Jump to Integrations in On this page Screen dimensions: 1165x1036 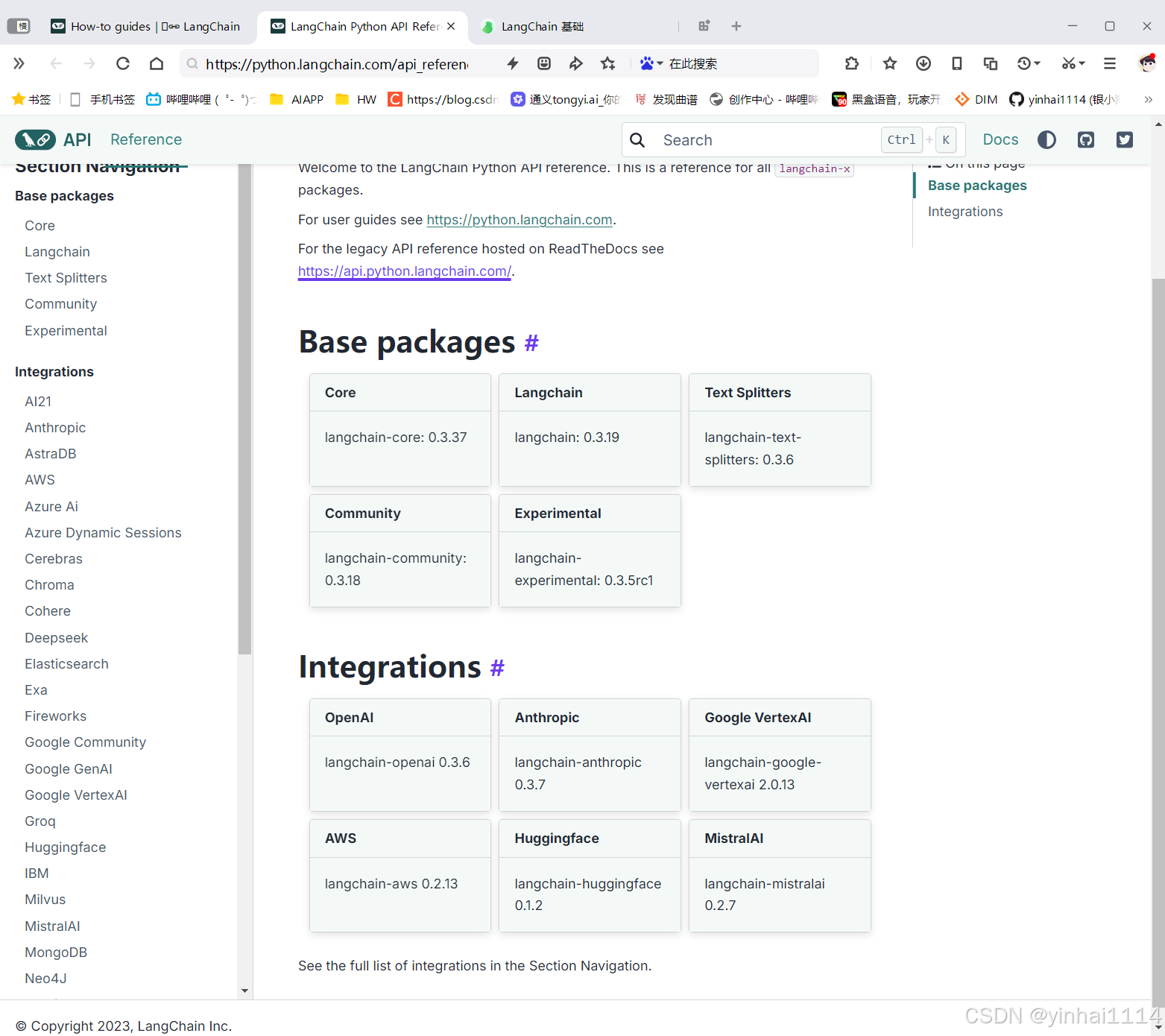pos(965,212)
